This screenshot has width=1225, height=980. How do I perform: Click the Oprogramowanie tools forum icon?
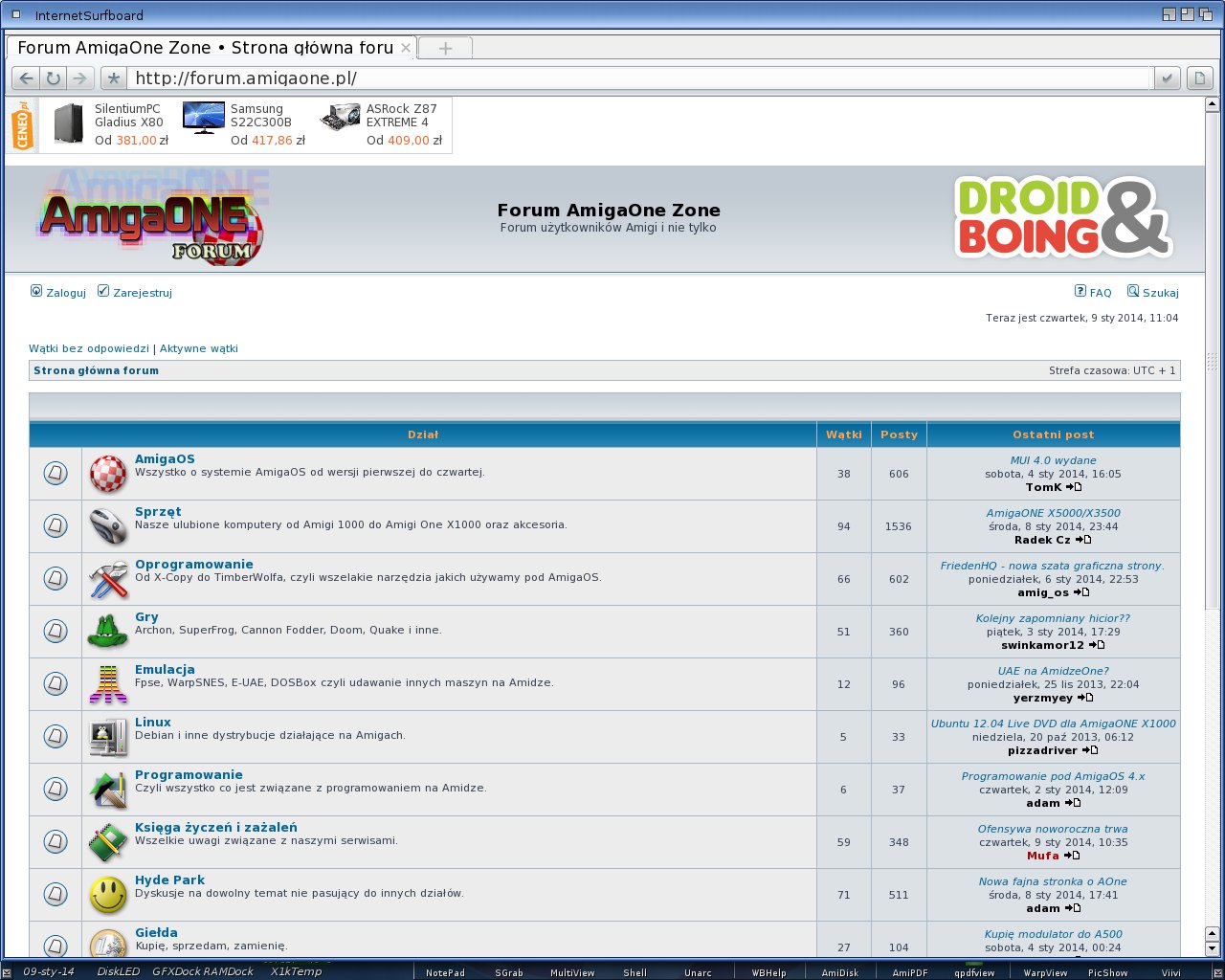click(108, 579)
